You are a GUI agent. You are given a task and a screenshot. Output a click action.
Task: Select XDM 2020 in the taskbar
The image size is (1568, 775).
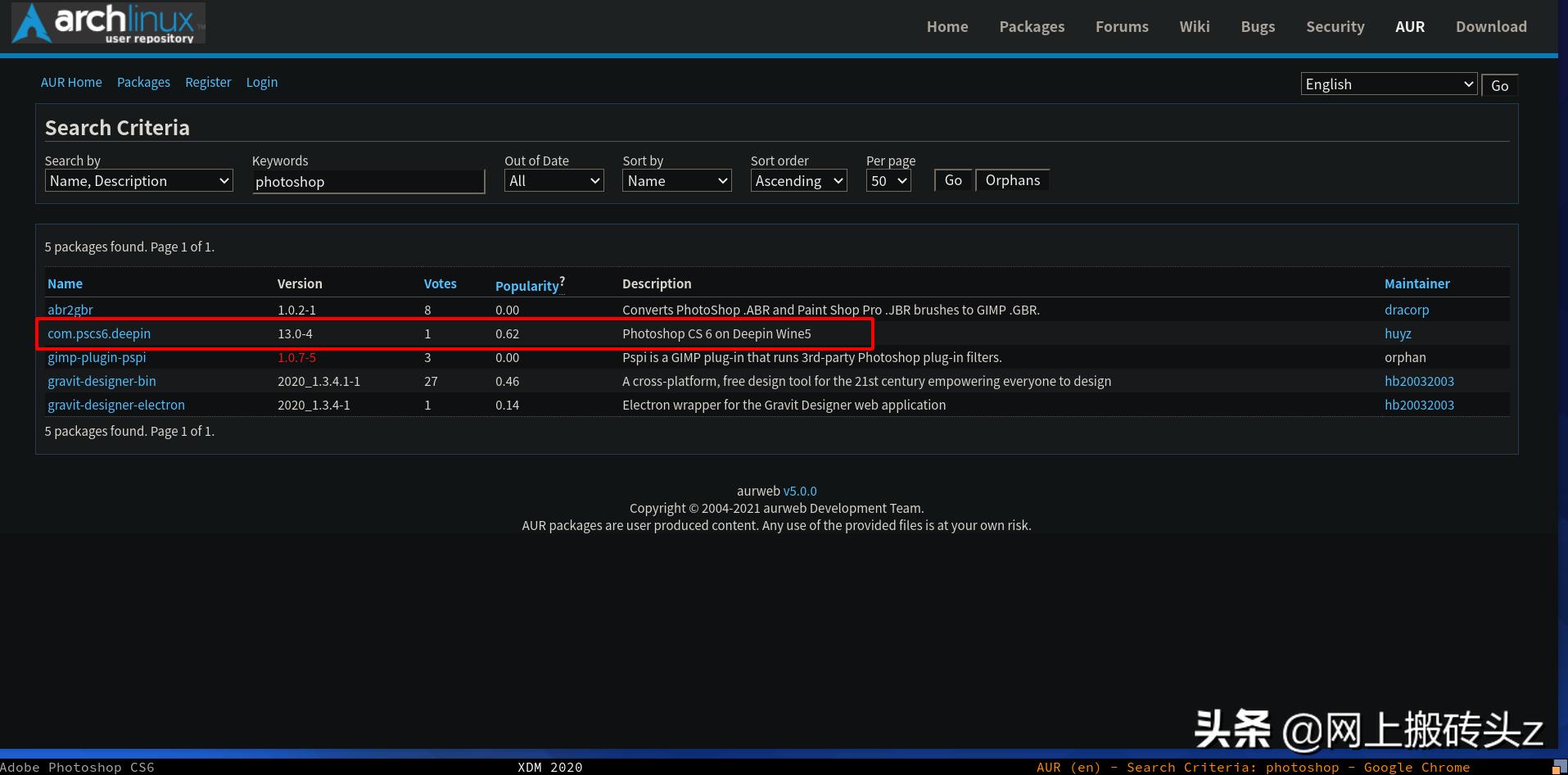[550, 768]
